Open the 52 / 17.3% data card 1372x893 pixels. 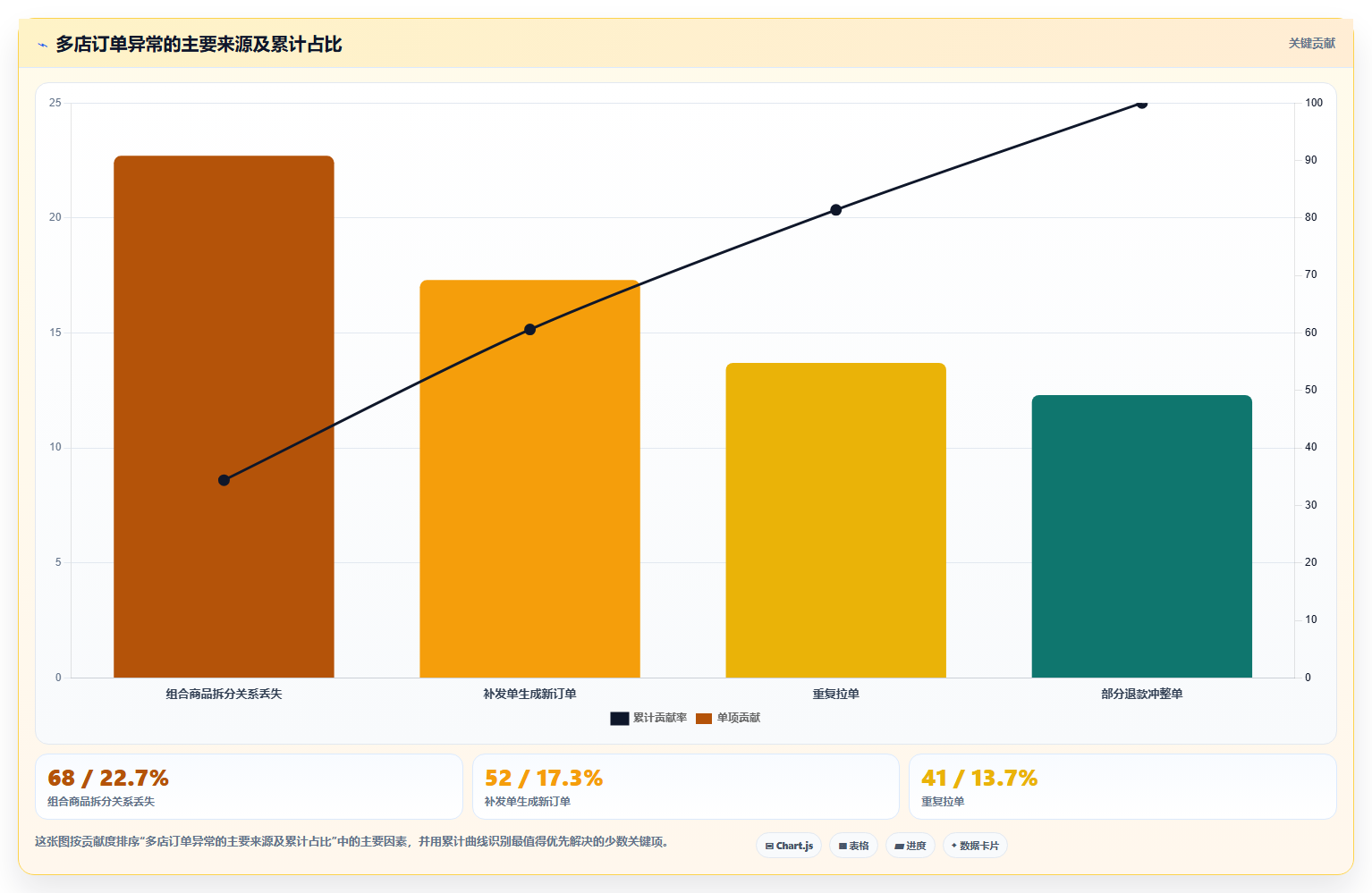pos(685,787)
